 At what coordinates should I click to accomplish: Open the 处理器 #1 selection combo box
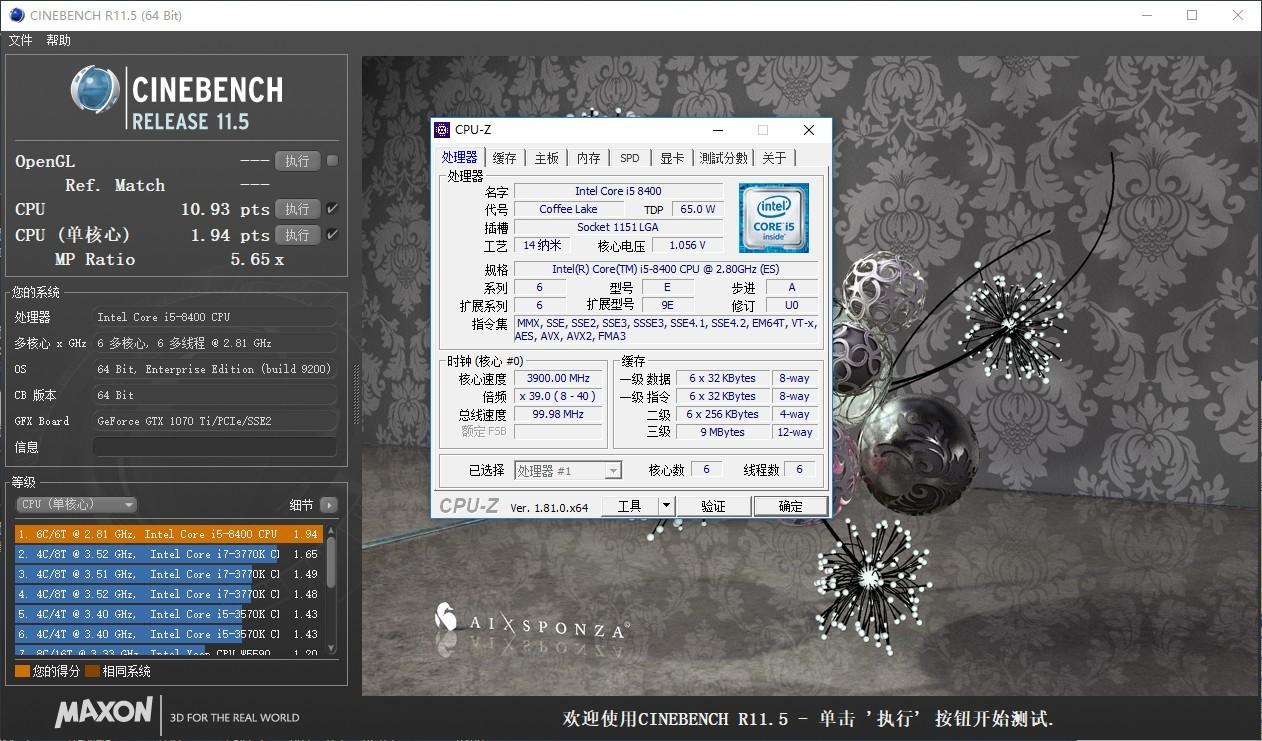tap(568, 470)
